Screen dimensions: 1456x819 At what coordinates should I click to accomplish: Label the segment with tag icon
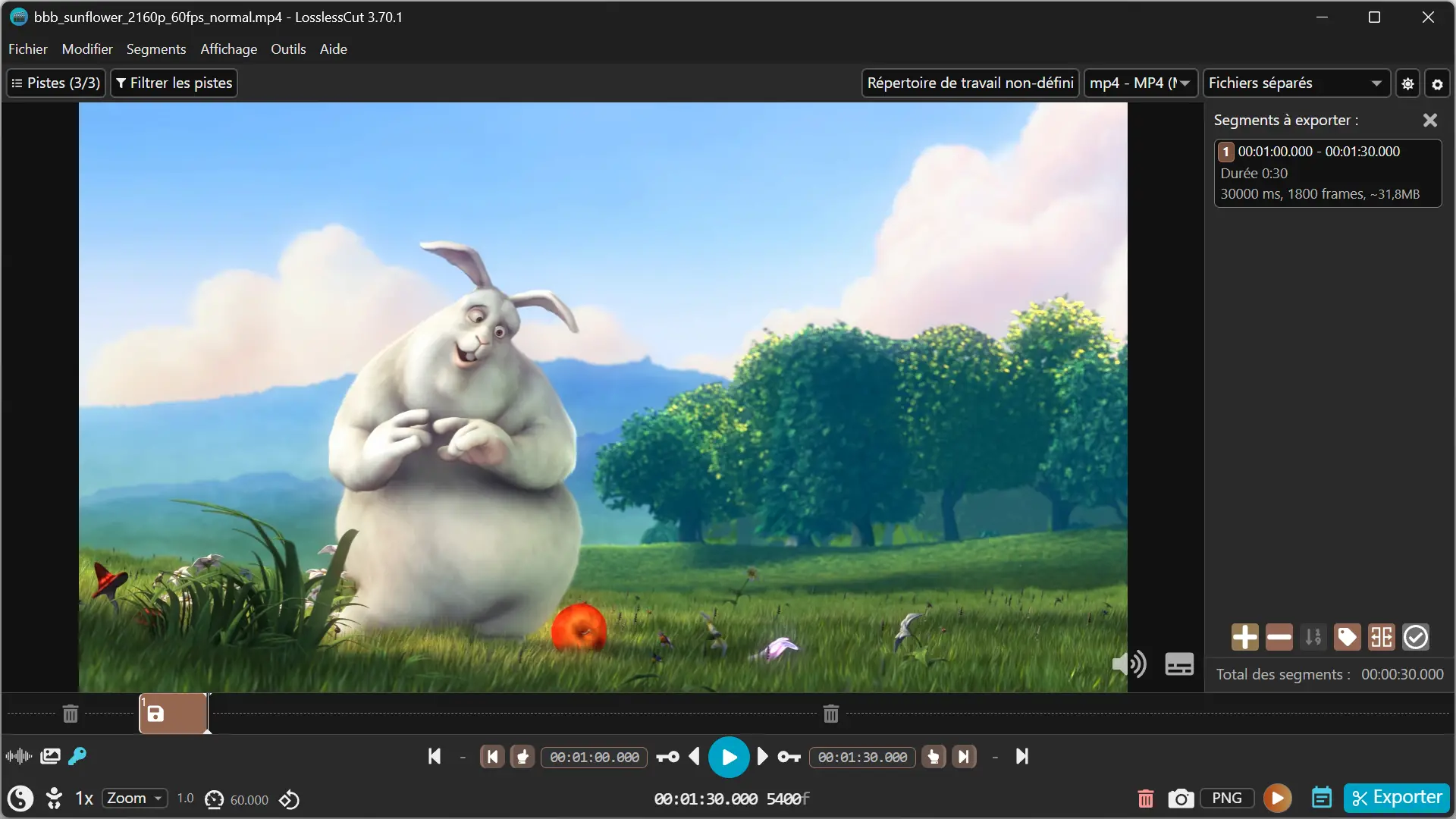click(x=1347, y=637)
